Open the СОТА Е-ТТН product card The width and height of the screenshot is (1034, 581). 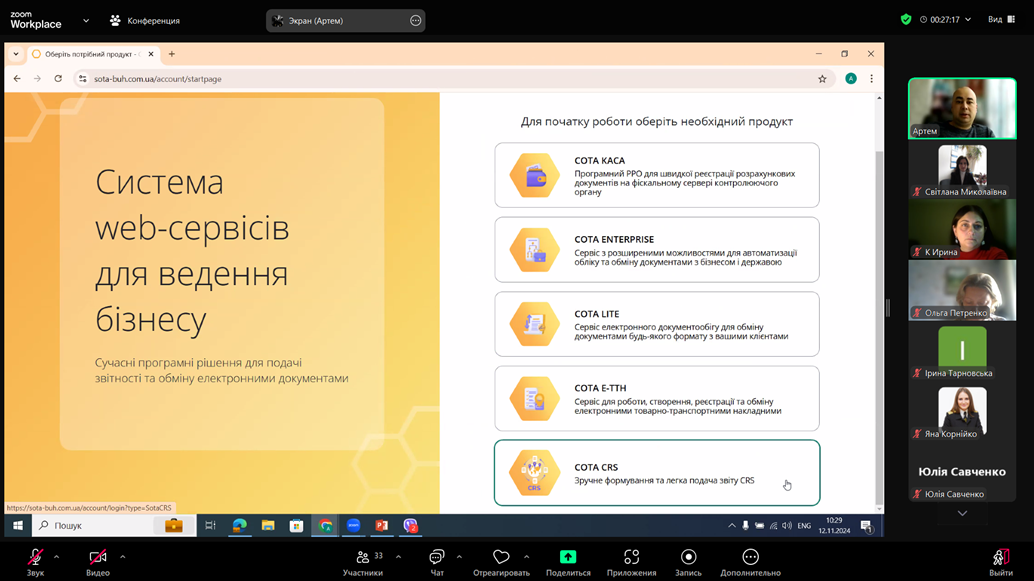click(657, 398)
